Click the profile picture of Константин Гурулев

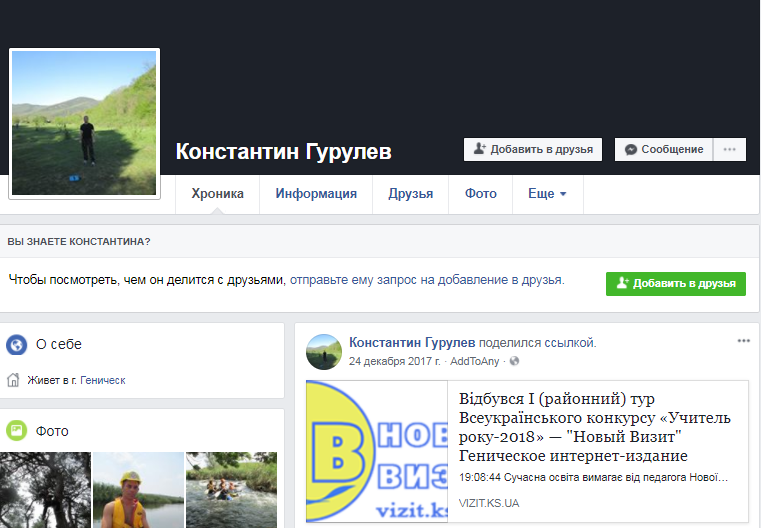point(84,123)
